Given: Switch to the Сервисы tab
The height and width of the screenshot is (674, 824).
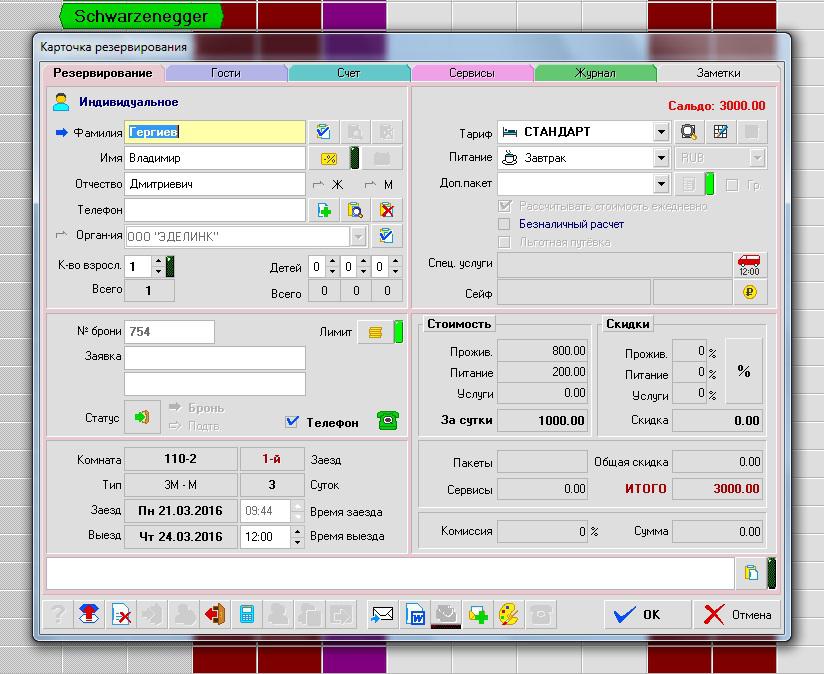Looking at the screenshot, I should [x=472, y=73].
